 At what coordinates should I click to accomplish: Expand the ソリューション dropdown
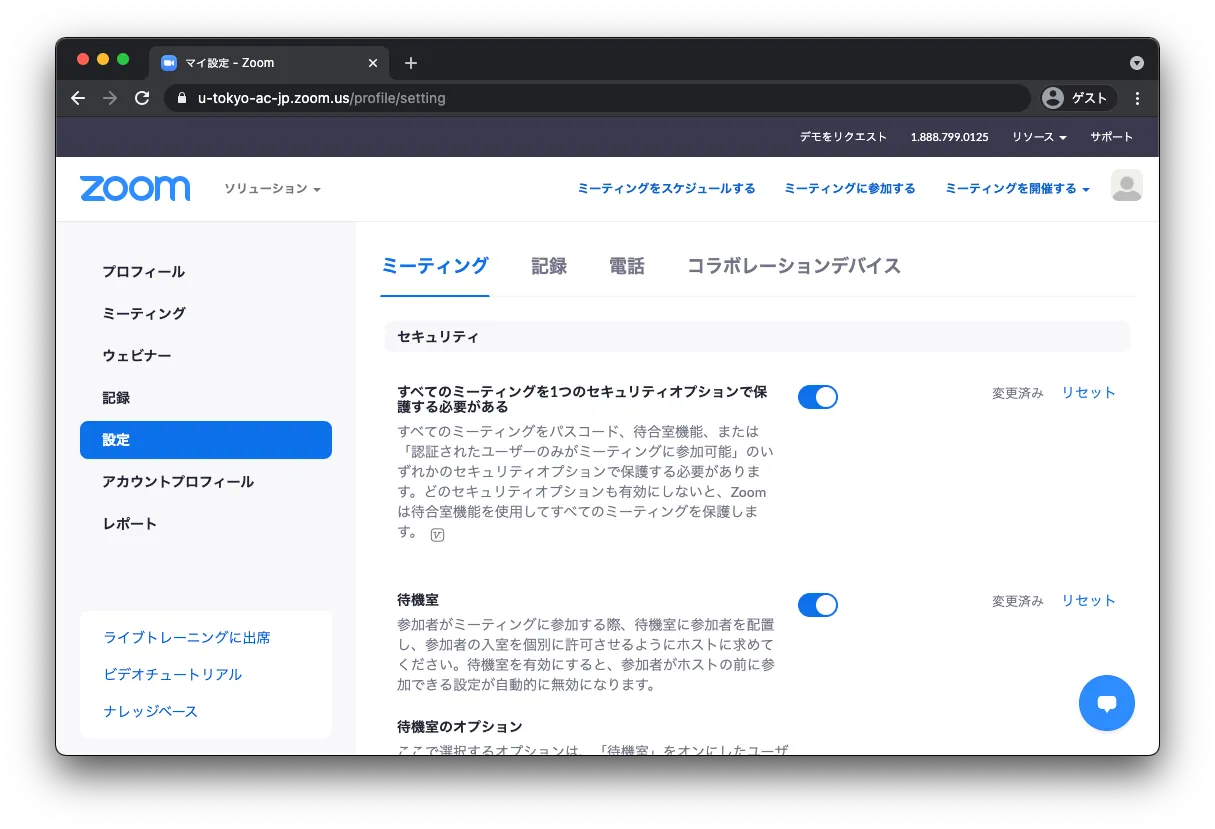click(x=272, y=189)
